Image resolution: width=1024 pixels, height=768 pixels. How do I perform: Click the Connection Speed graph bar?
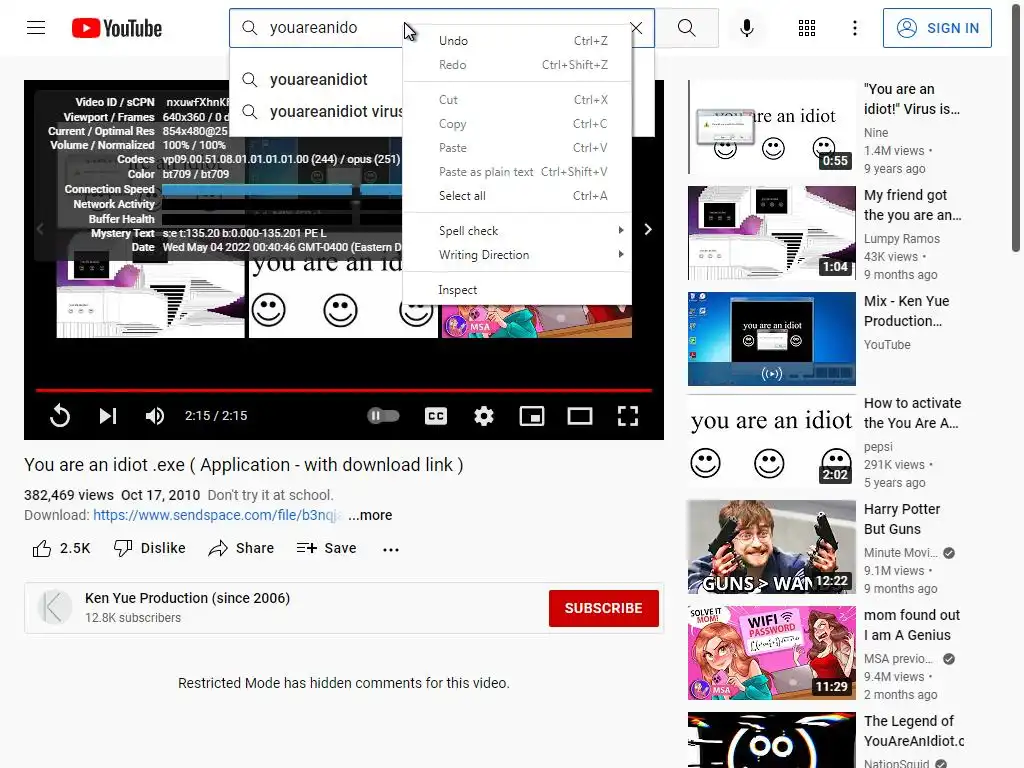click(x=281, y=189)
